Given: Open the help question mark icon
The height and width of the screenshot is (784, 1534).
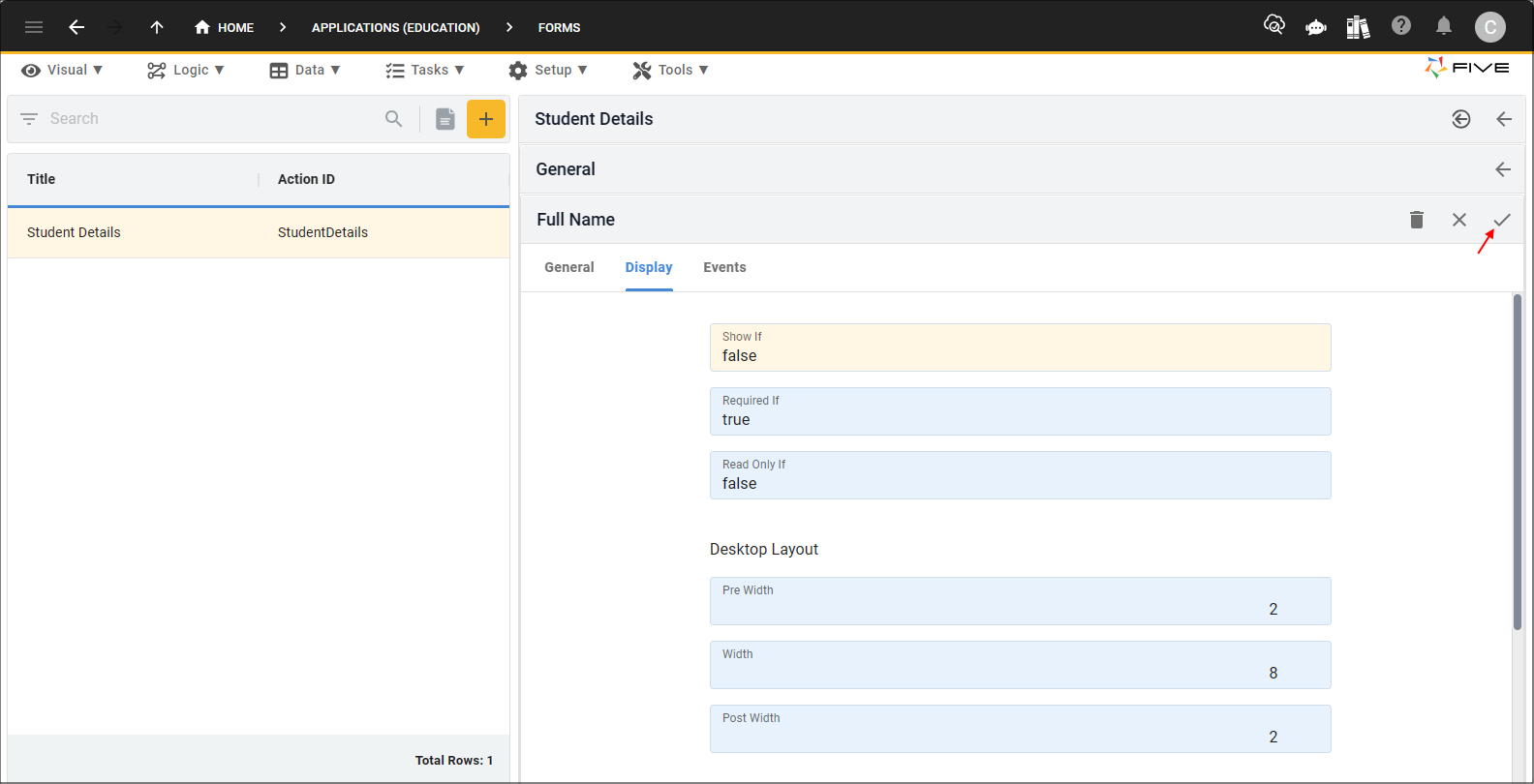Looking at the screenshot, I should pyautogui.click(x=1401, y=26).
